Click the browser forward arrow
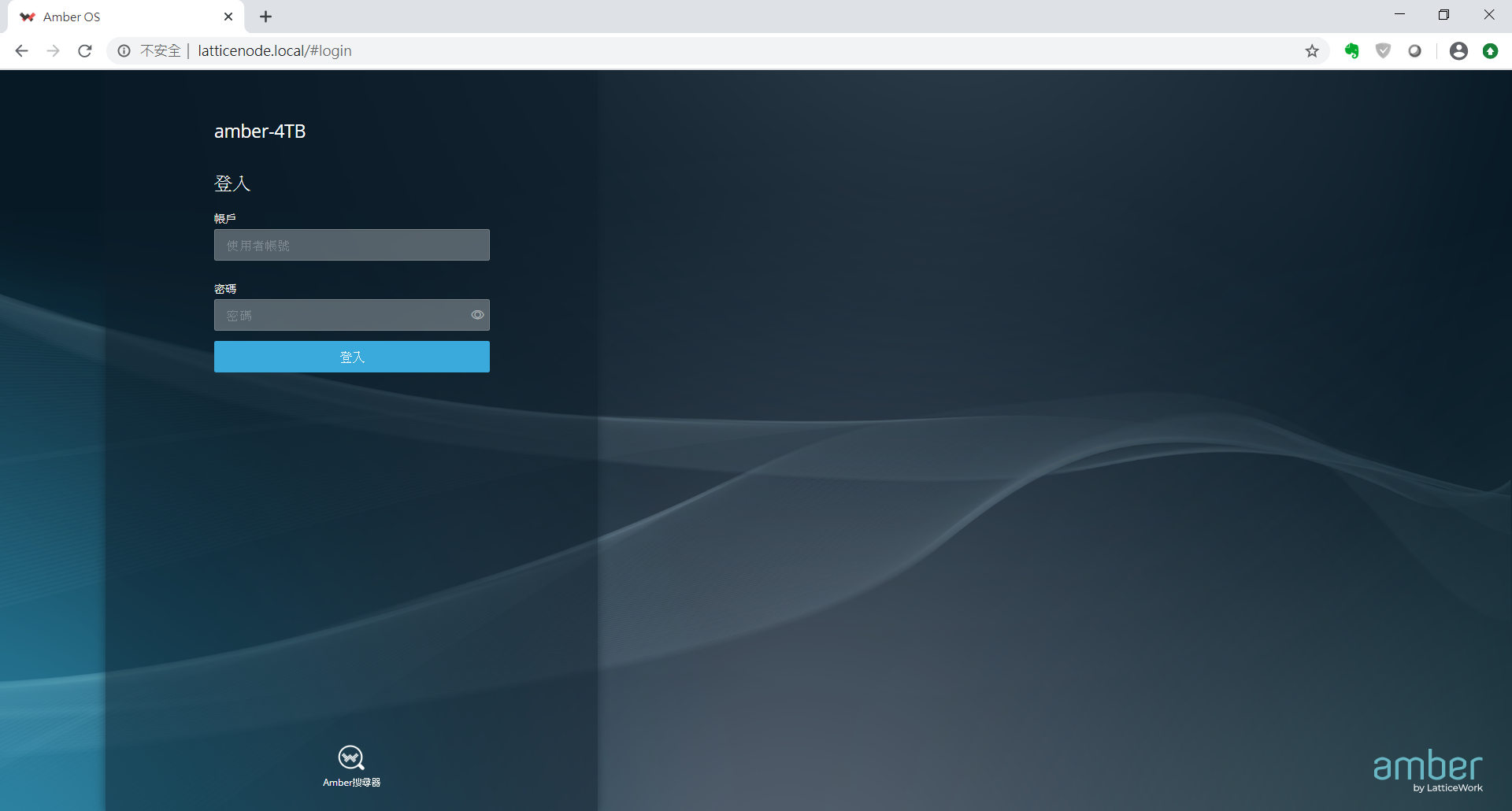Image resolution: width=1512 pixels, height=811 pixels. click(54, 51)
